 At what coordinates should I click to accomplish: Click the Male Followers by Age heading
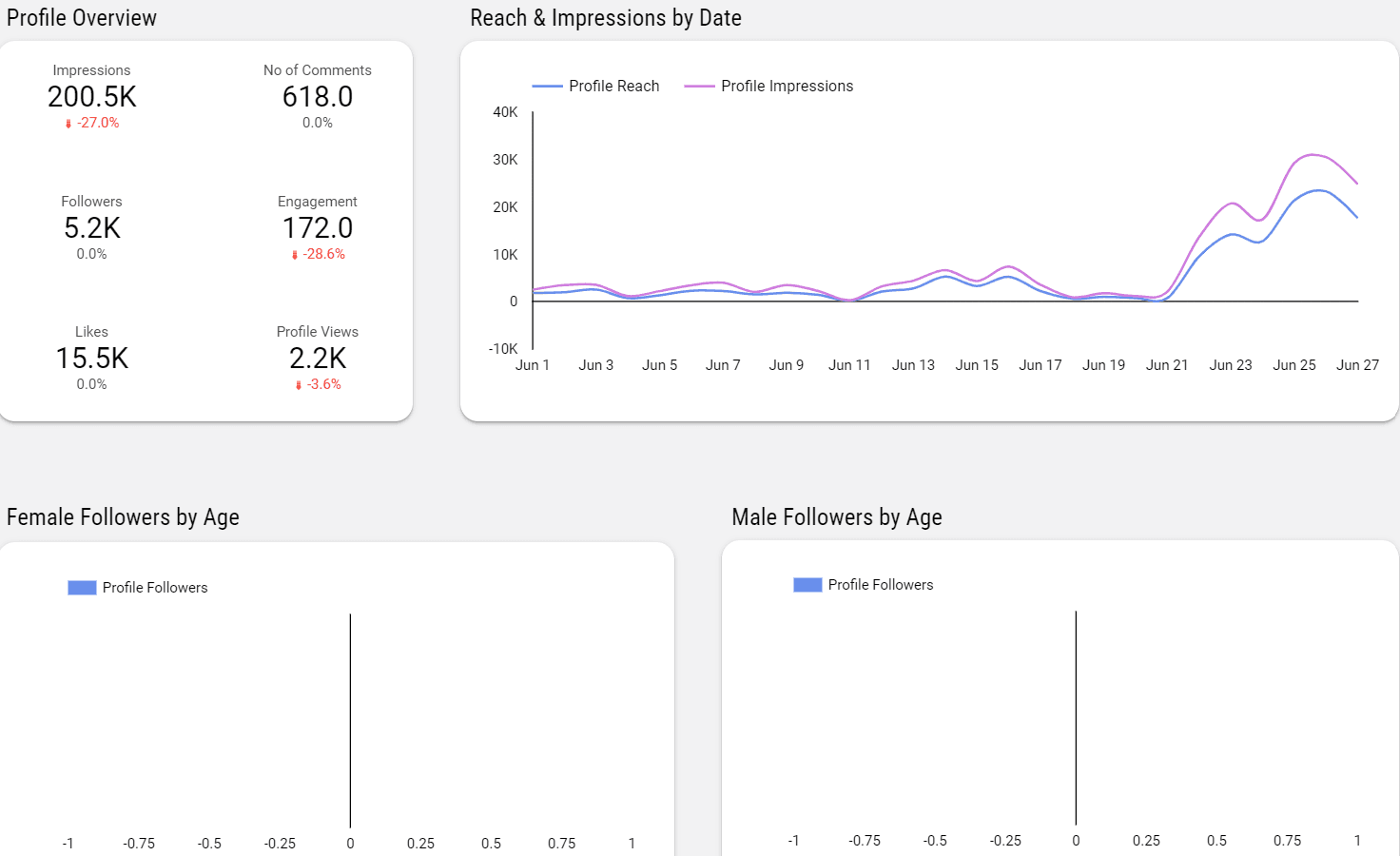(x=837, y=517)
